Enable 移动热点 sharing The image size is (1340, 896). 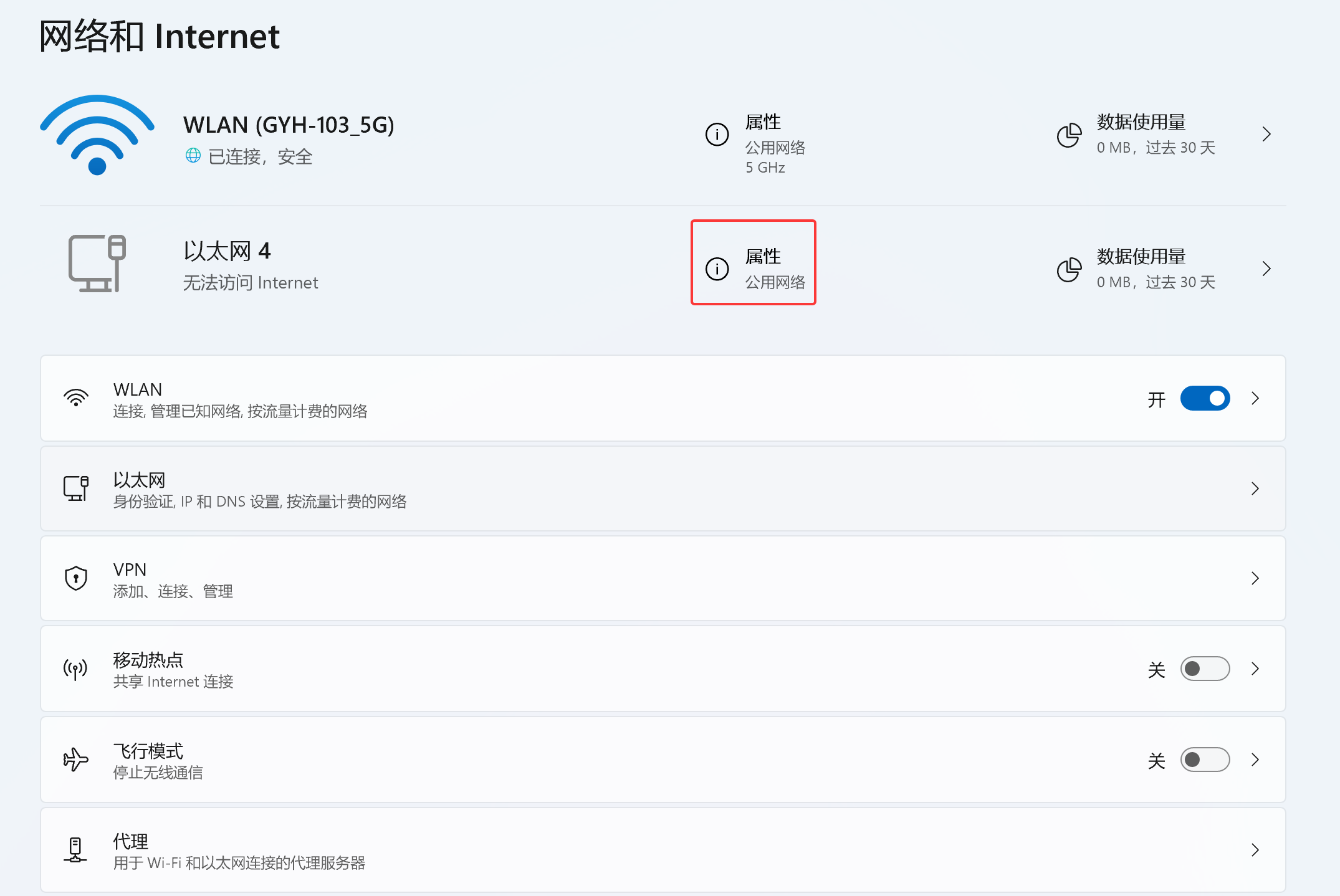coord(1204,669)
